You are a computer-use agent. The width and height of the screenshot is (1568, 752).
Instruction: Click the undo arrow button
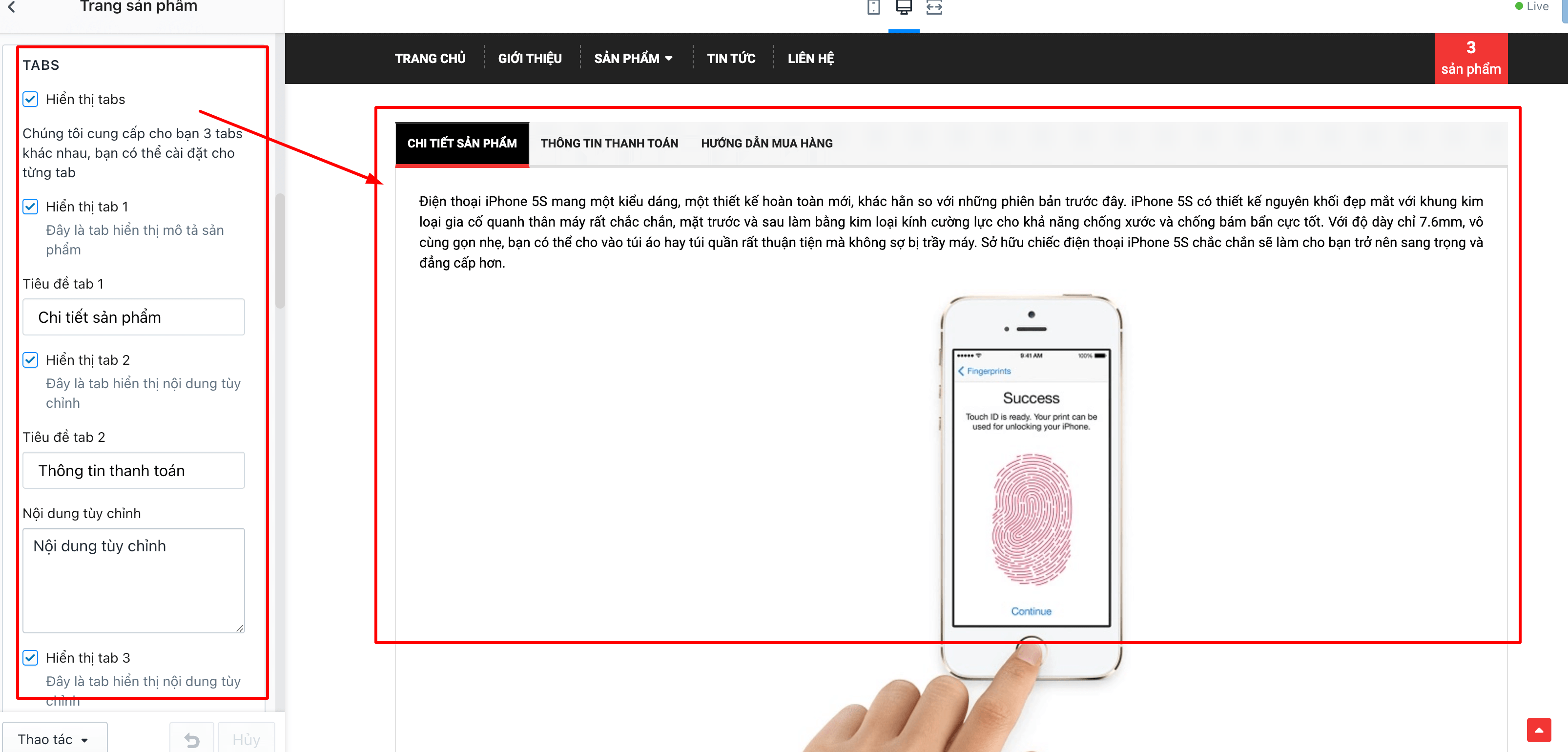pyautogui.click(x=192, y=739)
